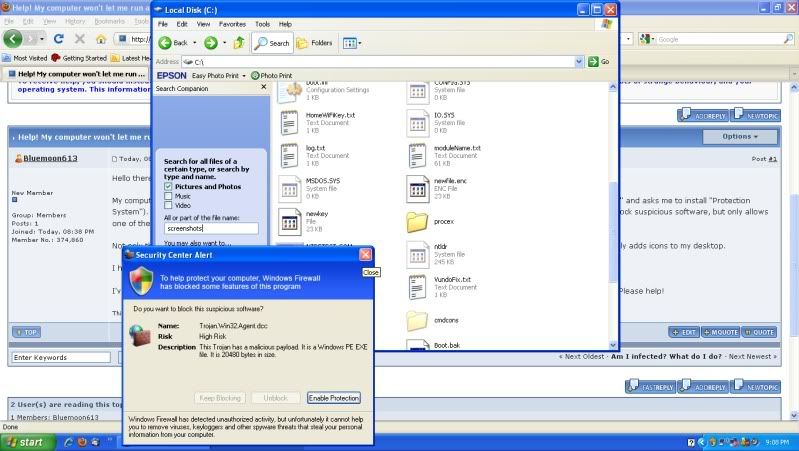
Task: Click Enable Protection in Security Center Alert
Action: 334,398
